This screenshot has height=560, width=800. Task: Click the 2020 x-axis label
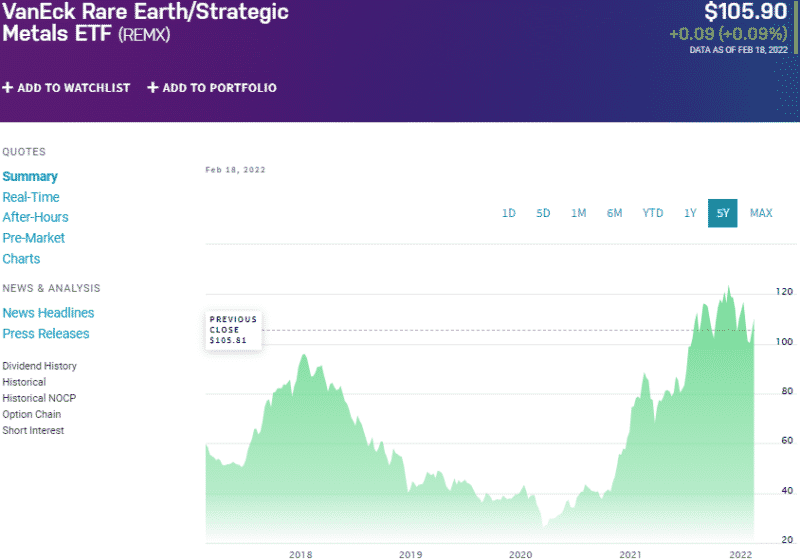point(520,554)
